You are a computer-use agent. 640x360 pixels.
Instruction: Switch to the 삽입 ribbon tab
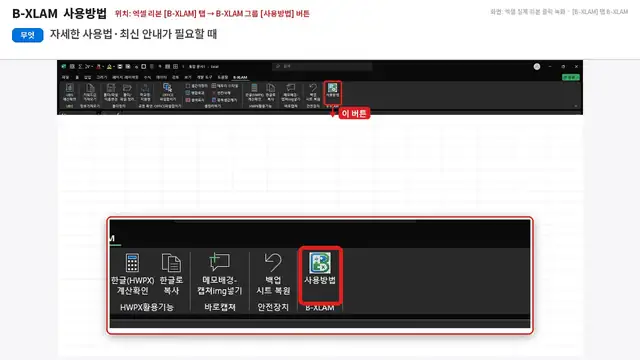[87, 77]
